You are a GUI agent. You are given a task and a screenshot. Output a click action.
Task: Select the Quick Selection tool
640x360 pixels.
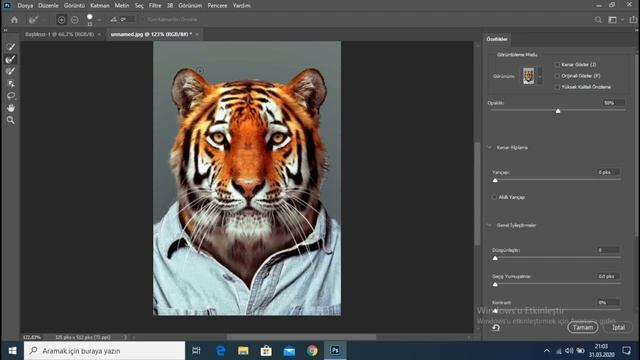[x=11, y=47]
